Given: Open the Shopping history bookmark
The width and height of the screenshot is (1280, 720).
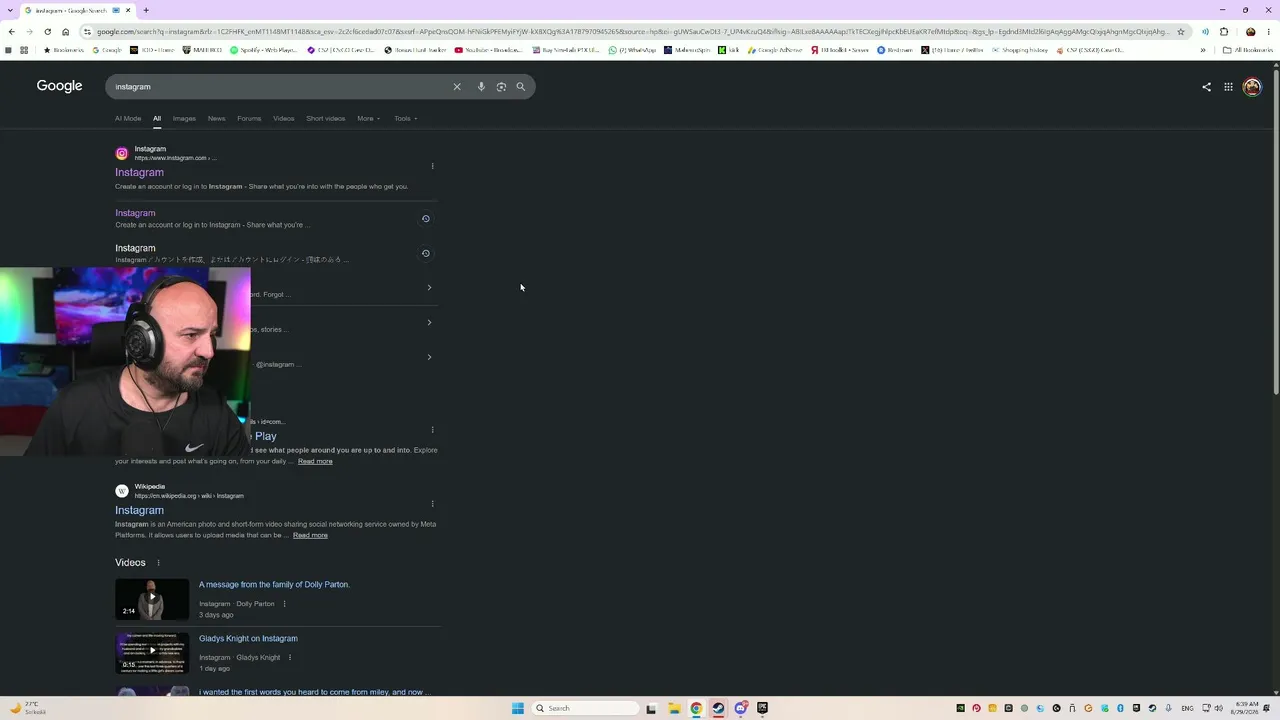Looking at the screenshot, I should point(1020,50).
